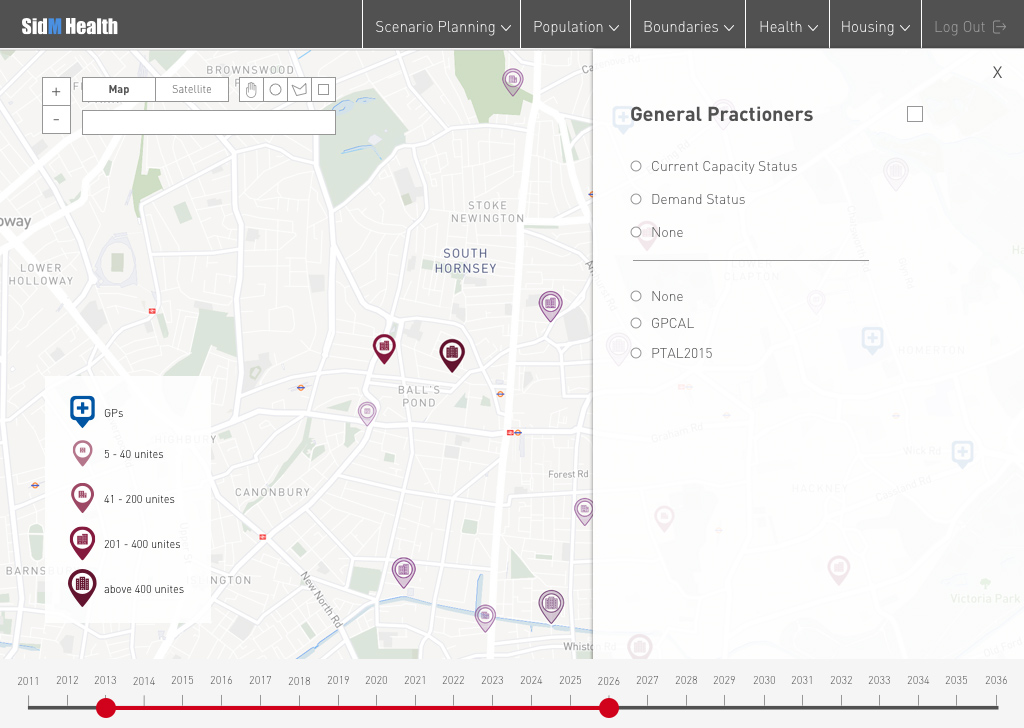The width and height of the screenshot is (1024, 728).
Task: Tick the General Practioners checkbox
Action: click(x=914, y=115)
